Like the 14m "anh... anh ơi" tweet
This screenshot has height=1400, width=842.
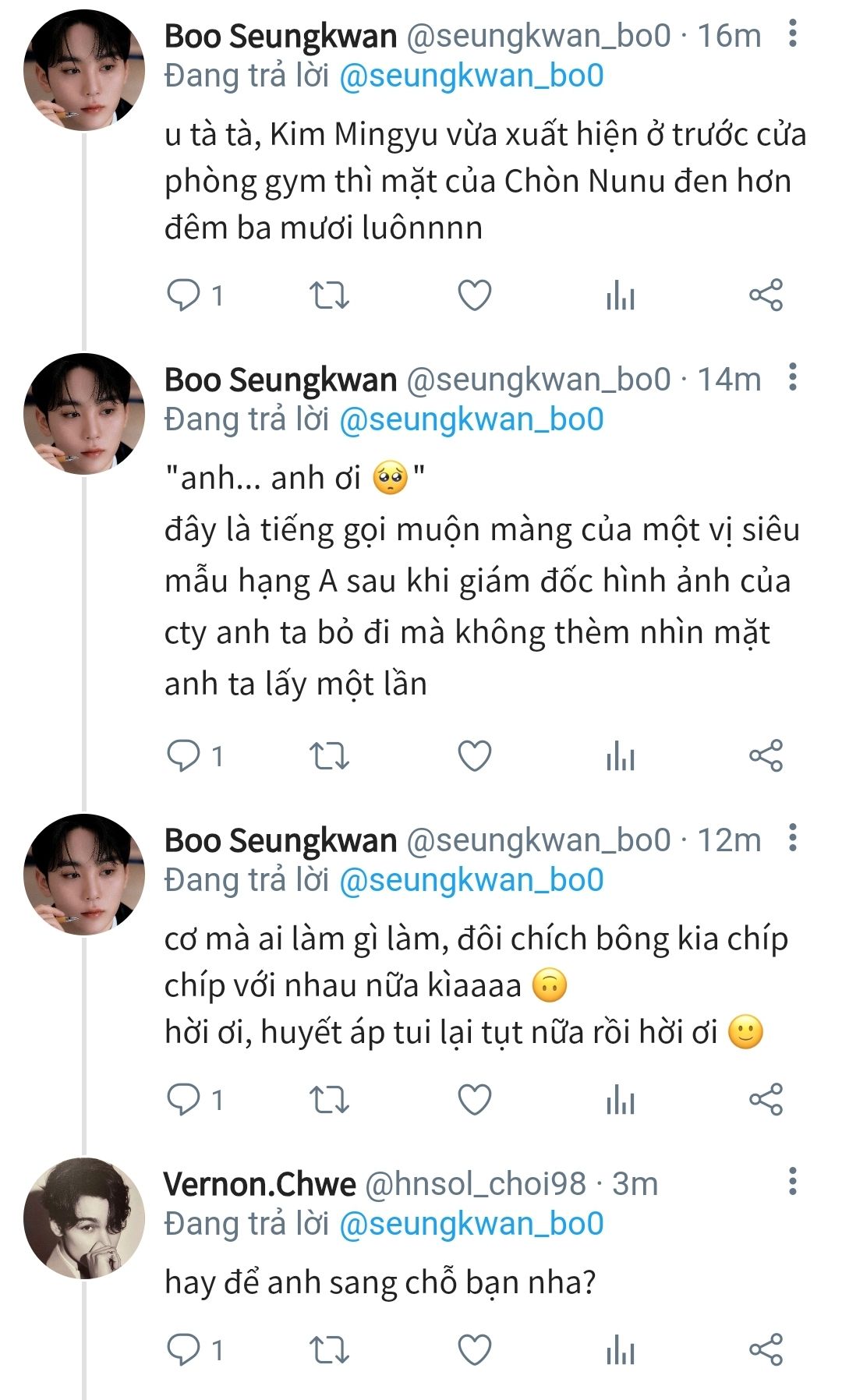[474, 756]
